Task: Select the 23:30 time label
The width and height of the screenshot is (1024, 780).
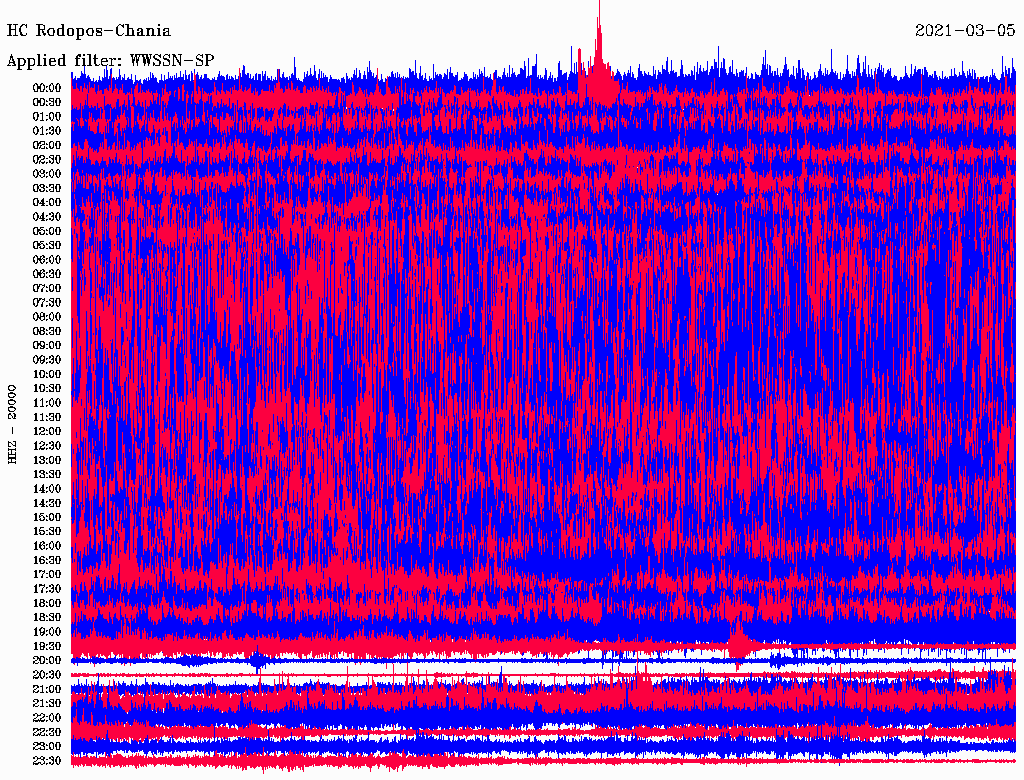Action: click(x=47, y=761)
